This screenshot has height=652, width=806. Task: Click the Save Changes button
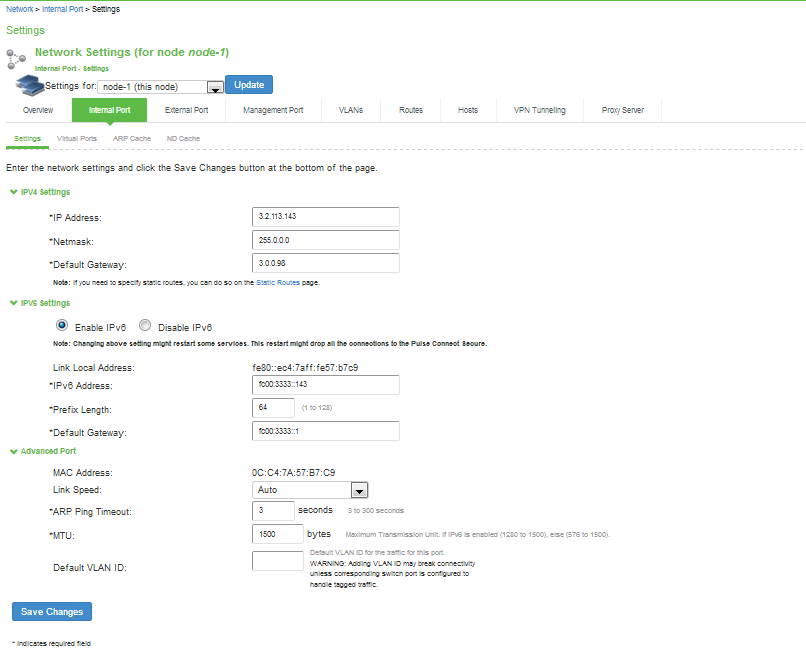pos(52,611)
